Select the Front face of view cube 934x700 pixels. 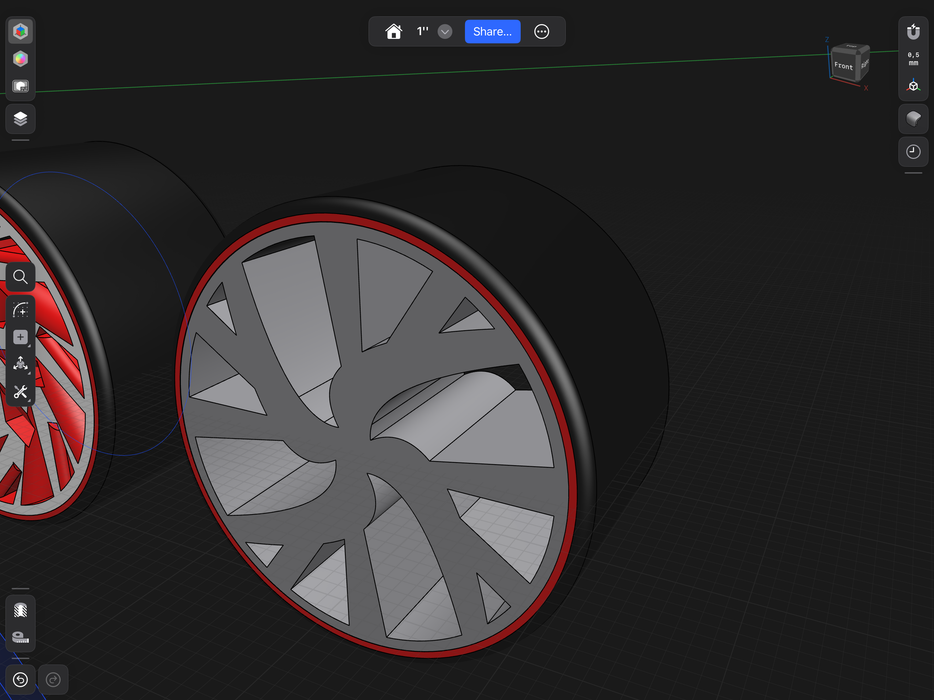843,65
